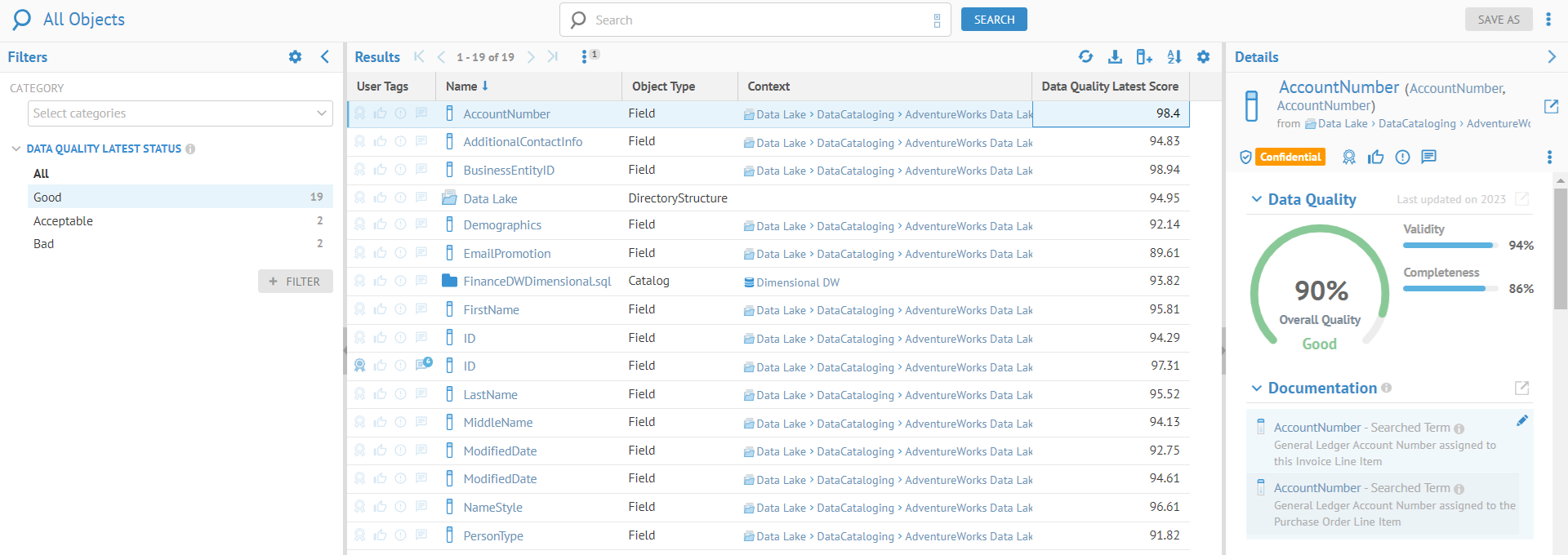Screen dimensions: 1568x555
Task: Sort by the Object Type column header
Action: point(663,87)
